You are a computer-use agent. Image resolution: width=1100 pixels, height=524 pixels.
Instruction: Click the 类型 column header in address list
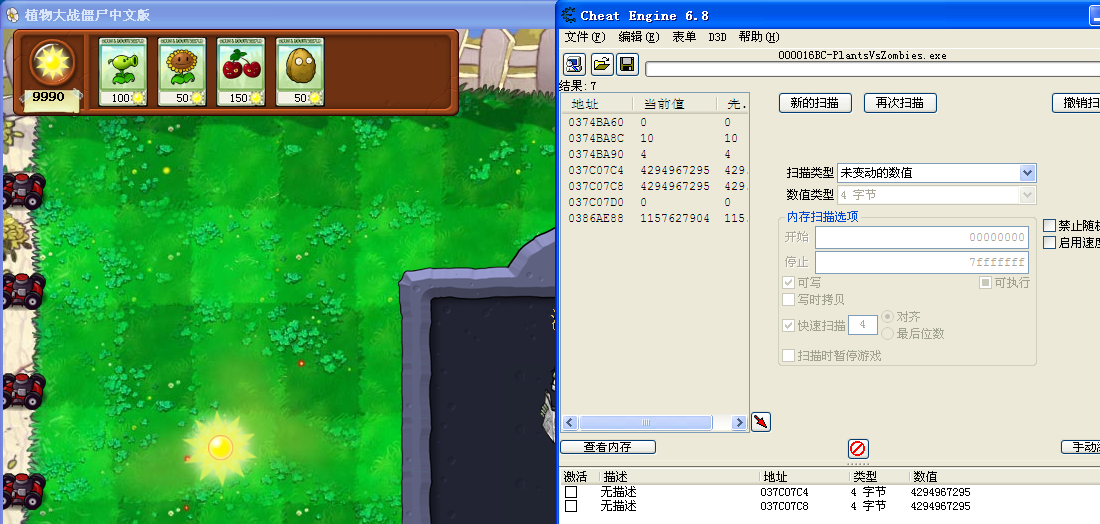pyautogui.click(x=879, y=477)
